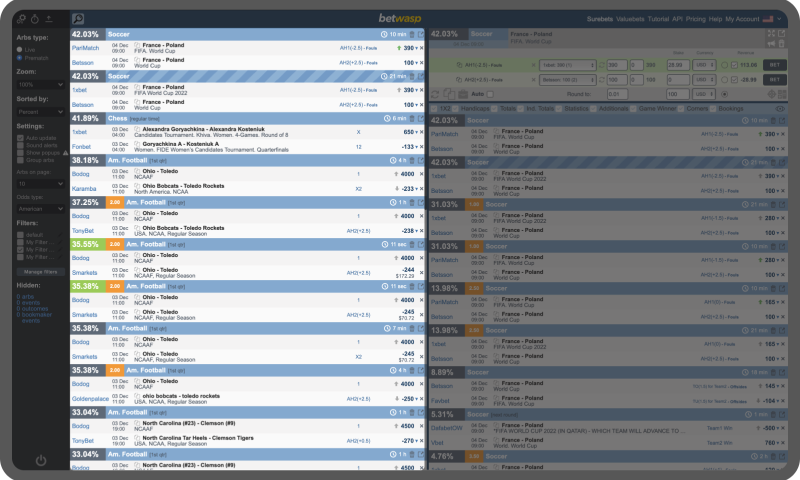Open the Betsson: 100 (2) bookmaker dropdown
This screenshot has width=800, height=480.
pos(567,80)
